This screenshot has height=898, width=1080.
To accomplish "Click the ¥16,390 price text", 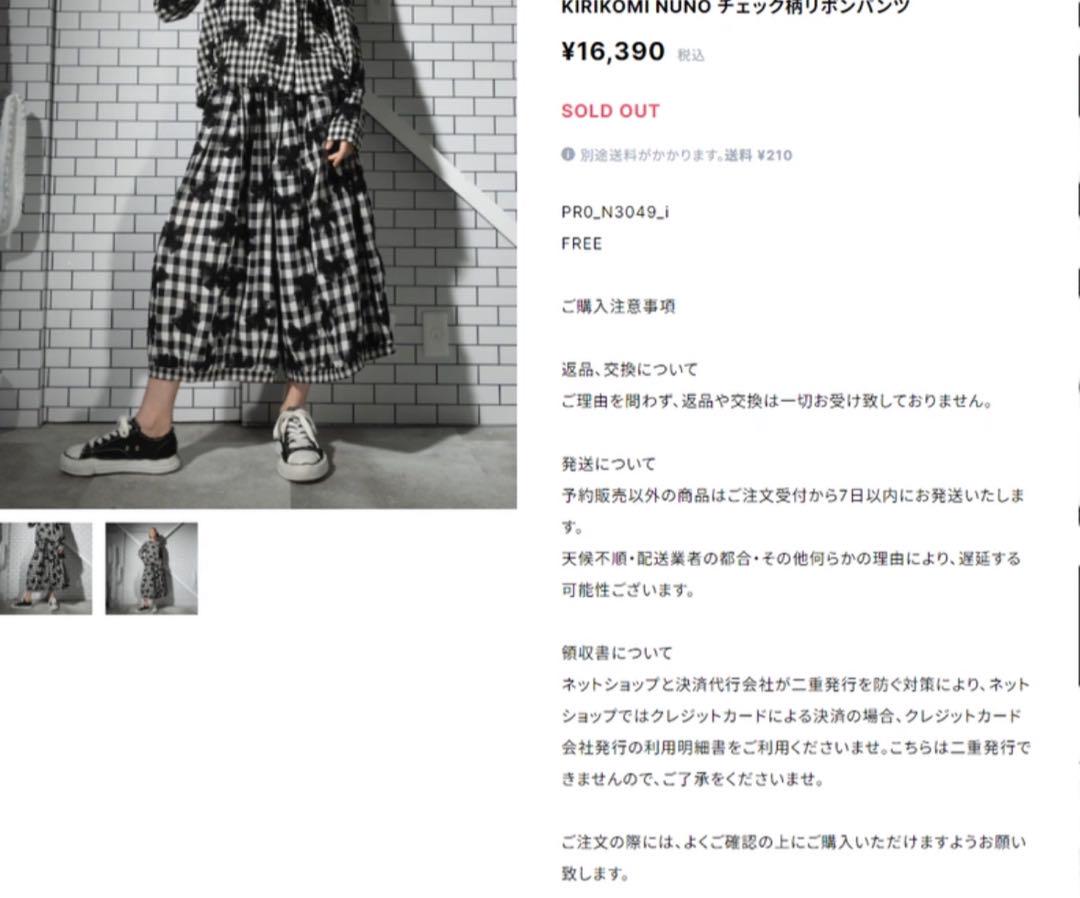I will [x=614, y=52].
